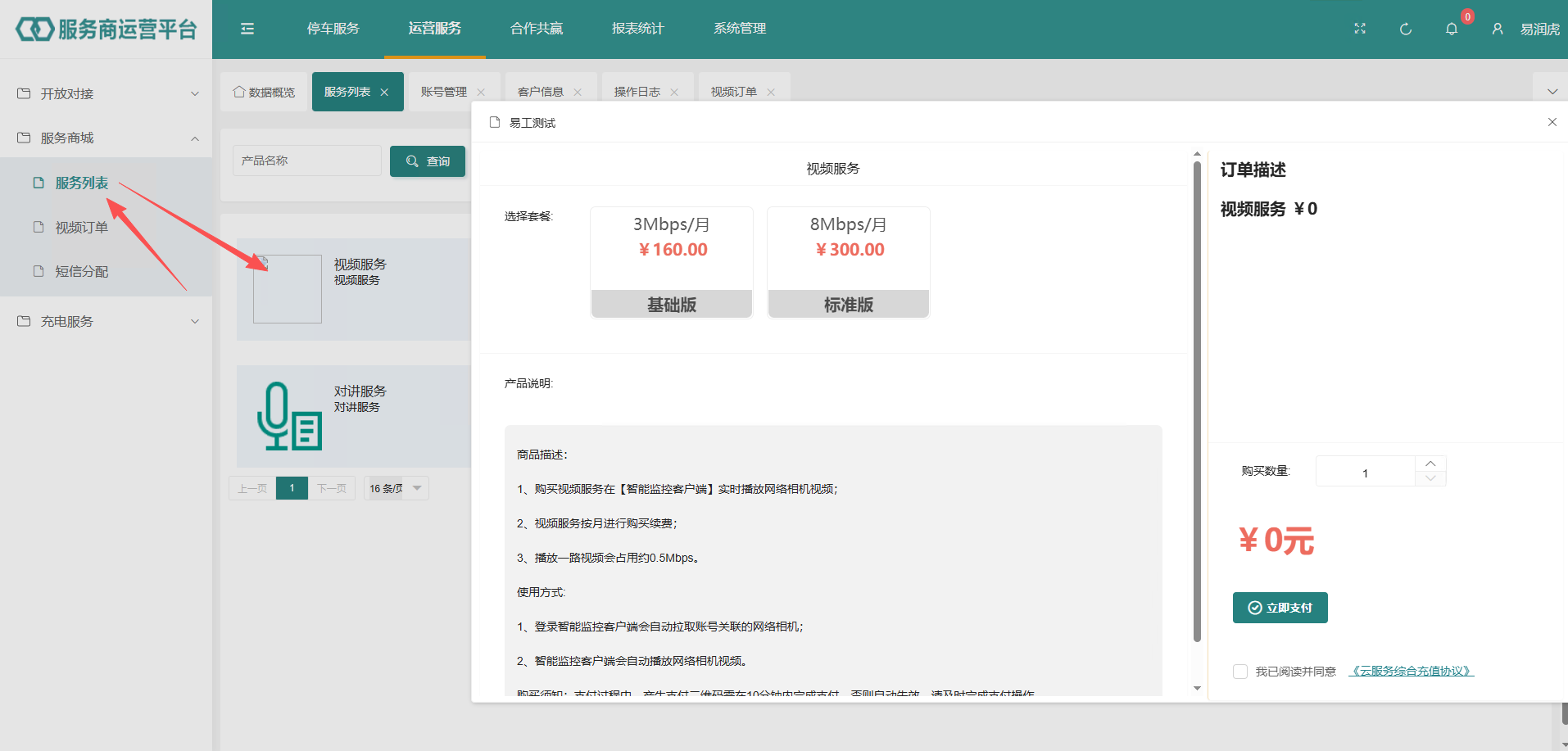Open the 报表统计 top menu
Viewport: 1568px width, 751px height.
[x=637, y=29]
